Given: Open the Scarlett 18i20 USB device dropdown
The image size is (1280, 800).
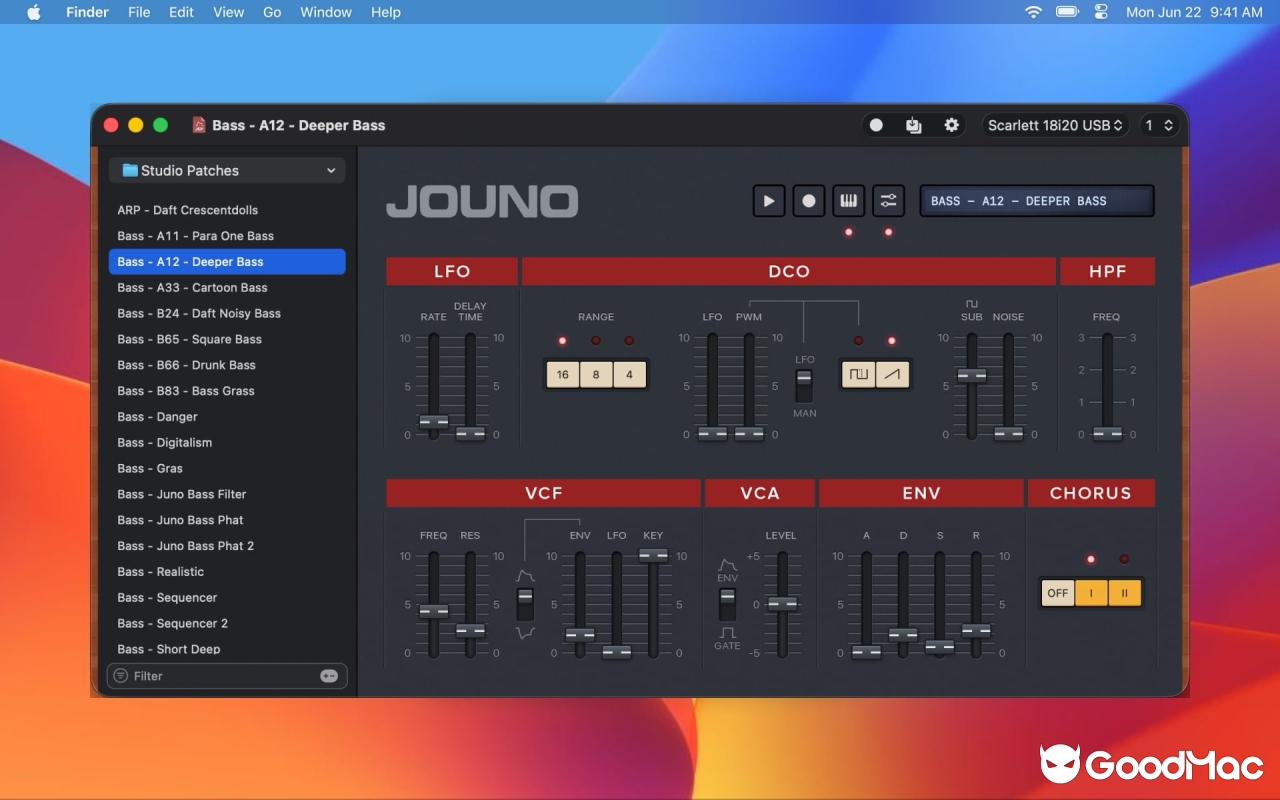Looking at the screenshot, I should (x=1055, y=125).
